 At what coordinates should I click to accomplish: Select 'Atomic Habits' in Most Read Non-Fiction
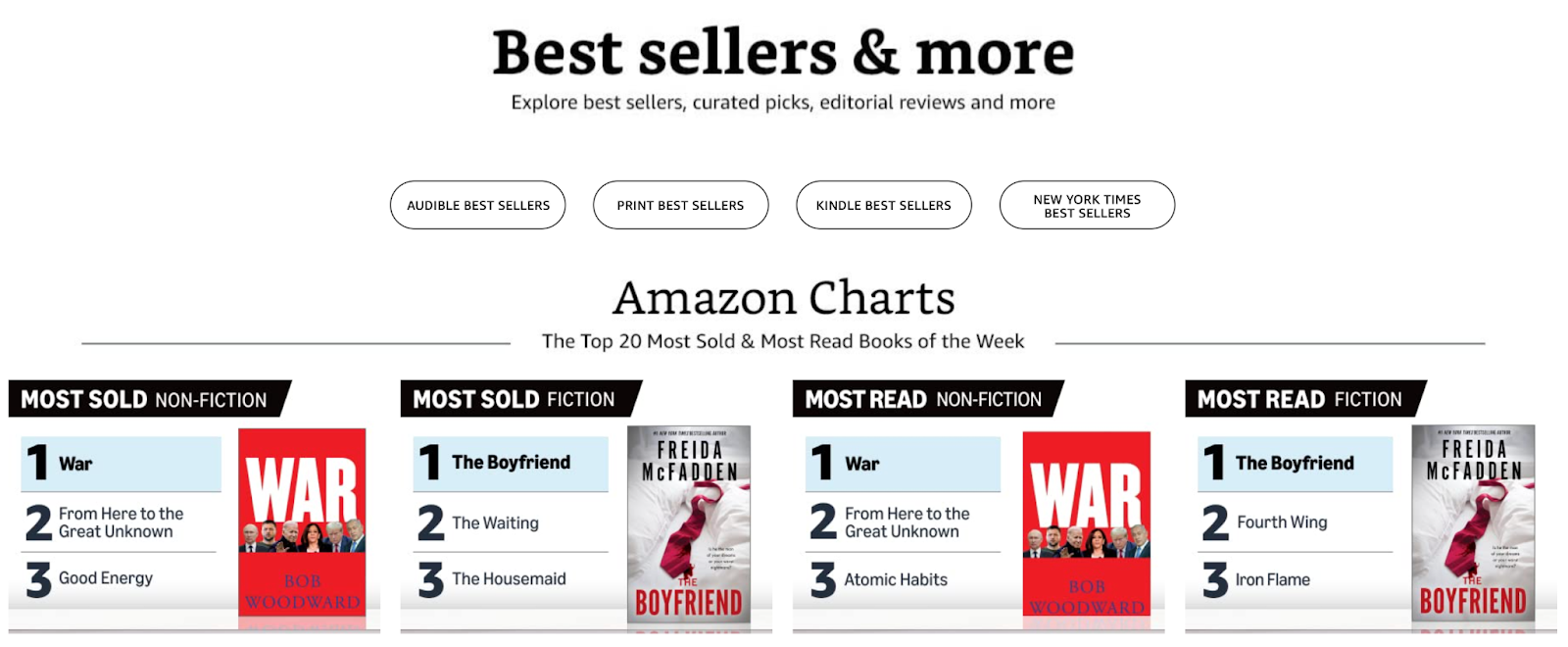click(894, 578)
